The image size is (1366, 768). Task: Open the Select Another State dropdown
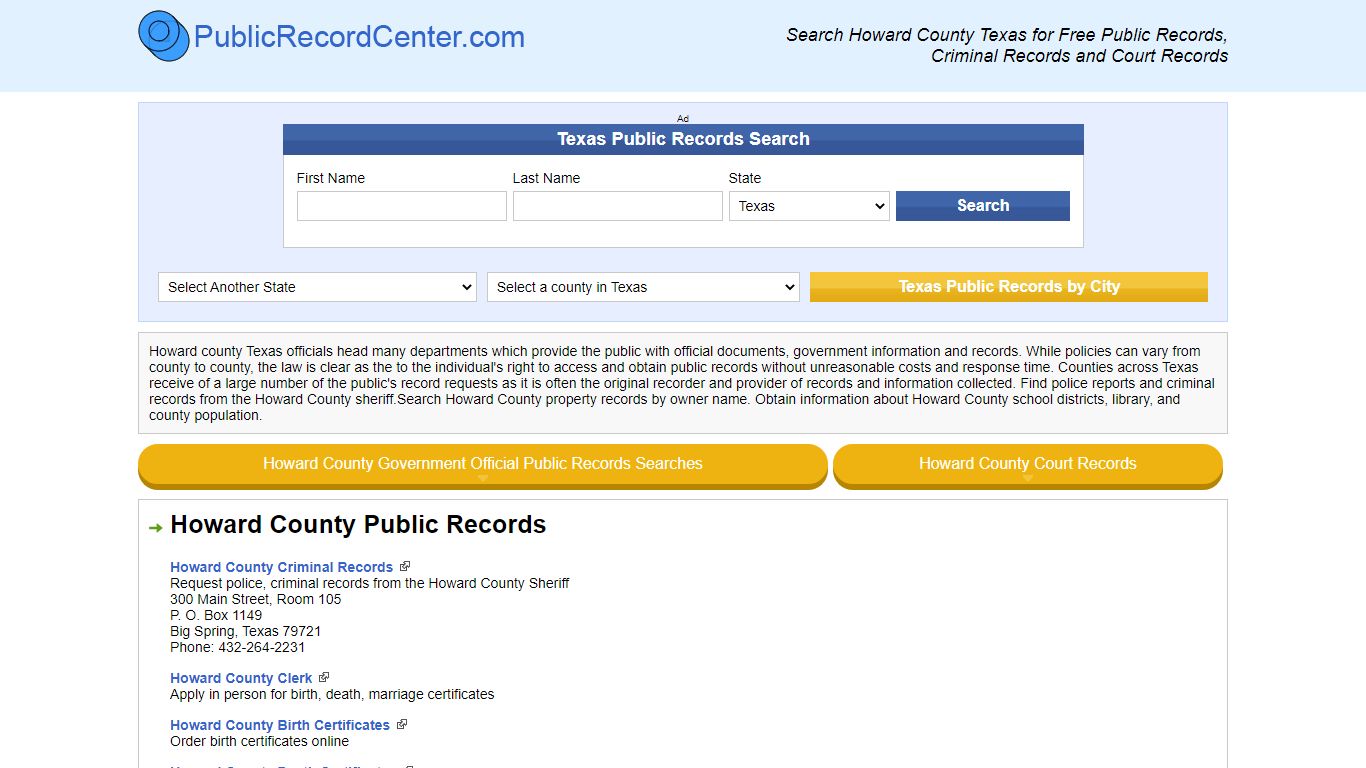pyautogui.click(x=317, y=287)
